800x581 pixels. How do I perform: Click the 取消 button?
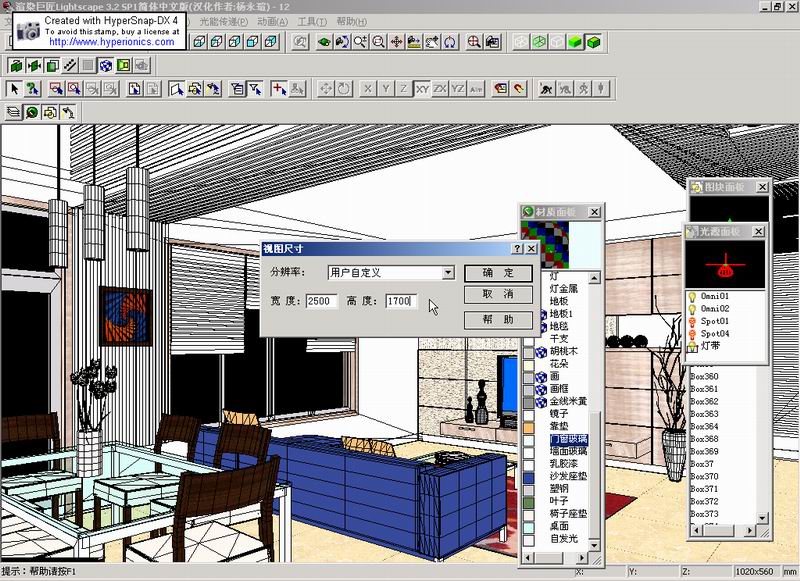[x=498, y=294]
